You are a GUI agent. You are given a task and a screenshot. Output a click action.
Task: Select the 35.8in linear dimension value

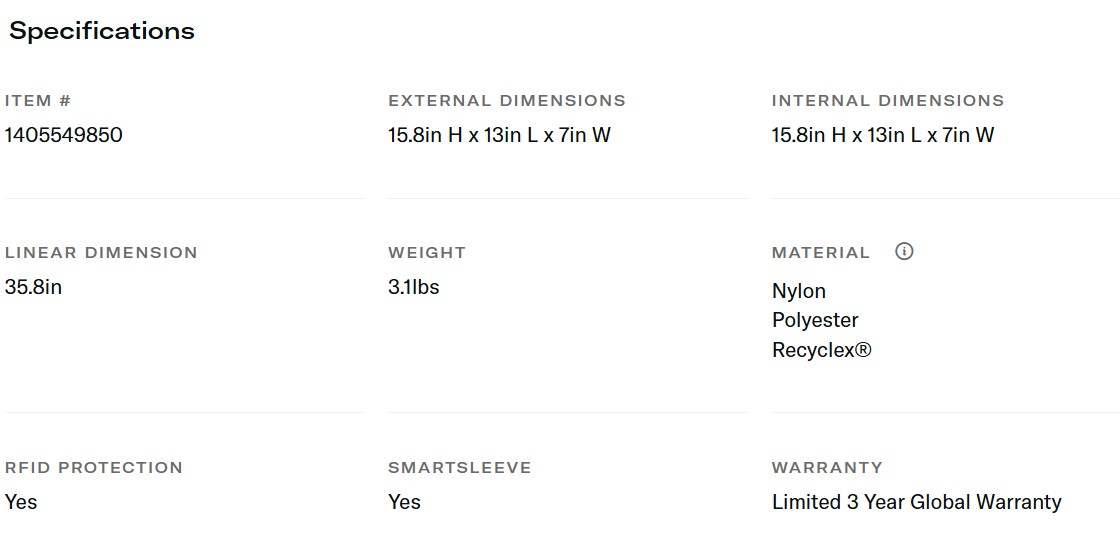(33, 287)
